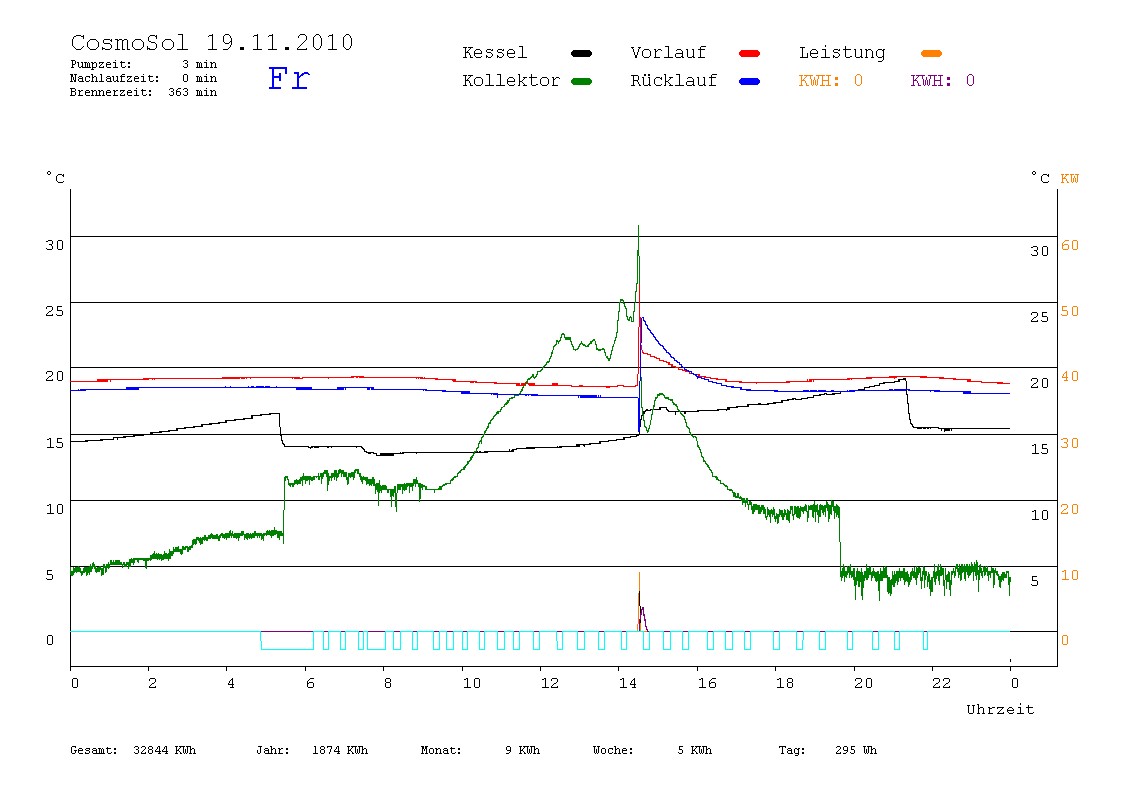Click the black Kessel legend color marker
This screenshot has height=812, width=1148.
581,53
